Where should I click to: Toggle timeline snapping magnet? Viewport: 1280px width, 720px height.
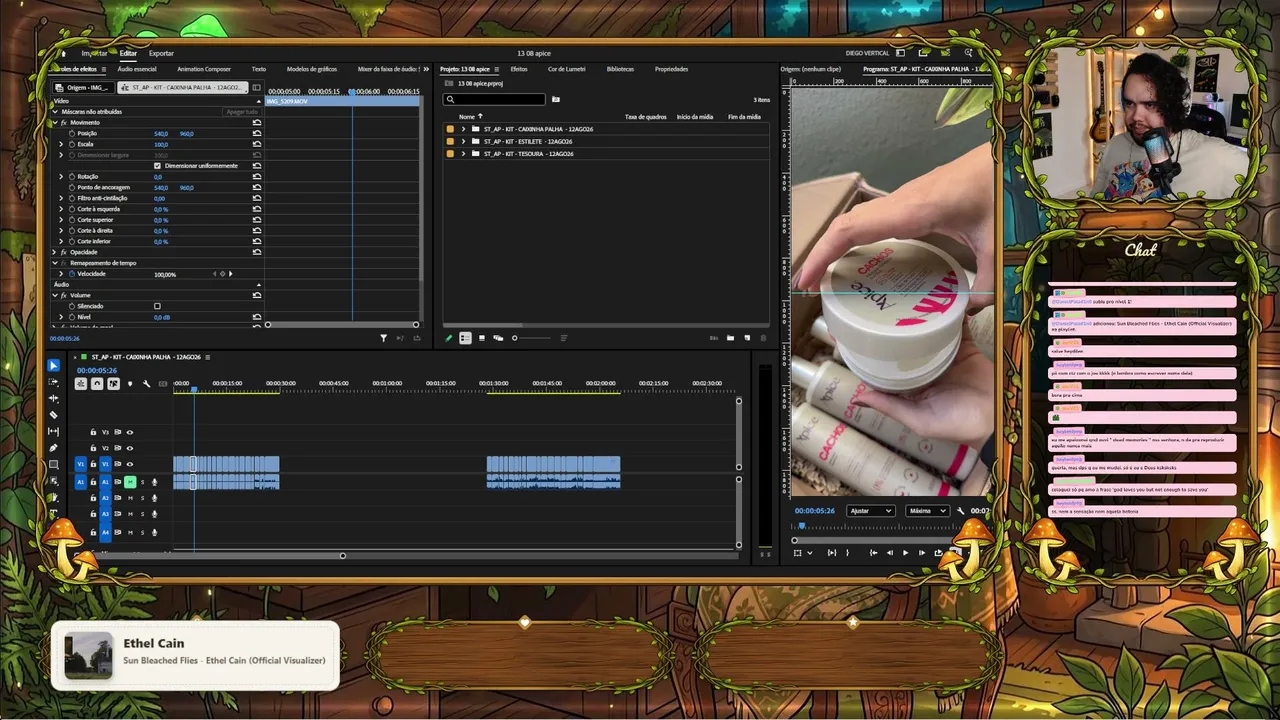[97, 384]
